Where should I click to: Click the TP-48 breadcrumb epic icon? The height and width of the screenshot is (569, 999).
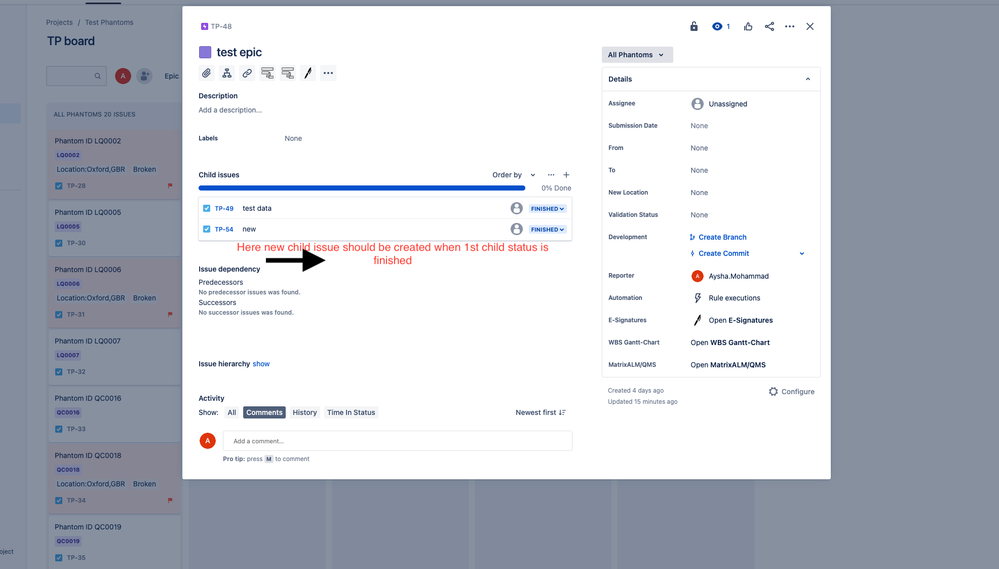pos(205,26)
